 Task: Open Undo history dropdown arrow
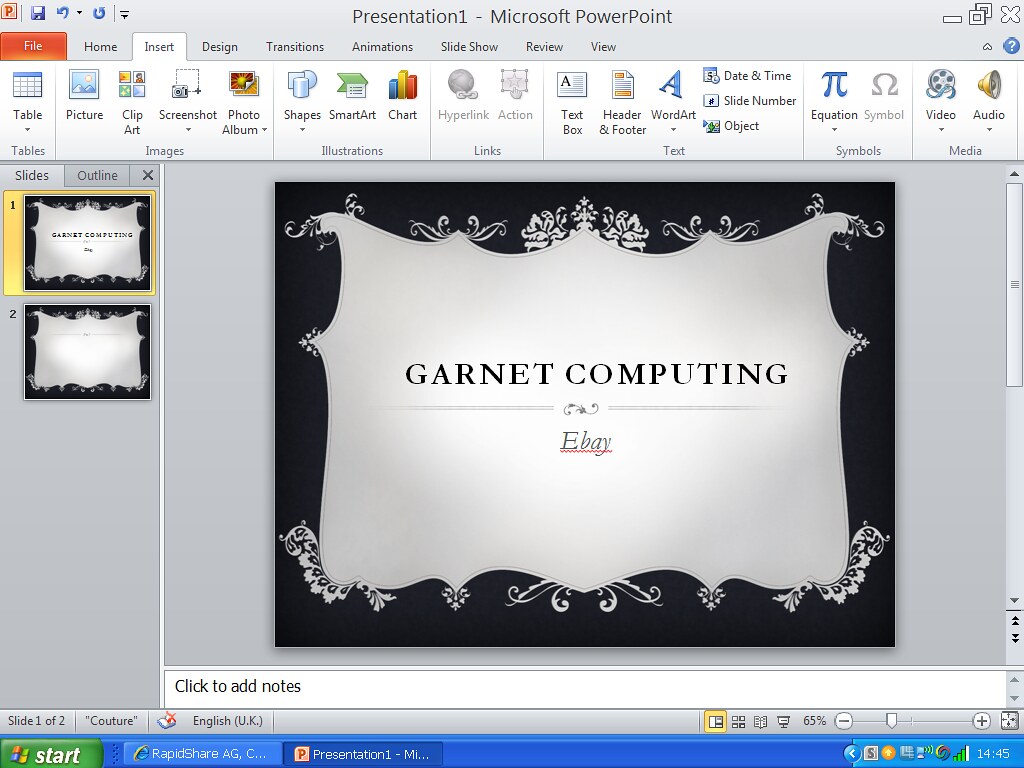pyautogui.click(x=80, y=13)
